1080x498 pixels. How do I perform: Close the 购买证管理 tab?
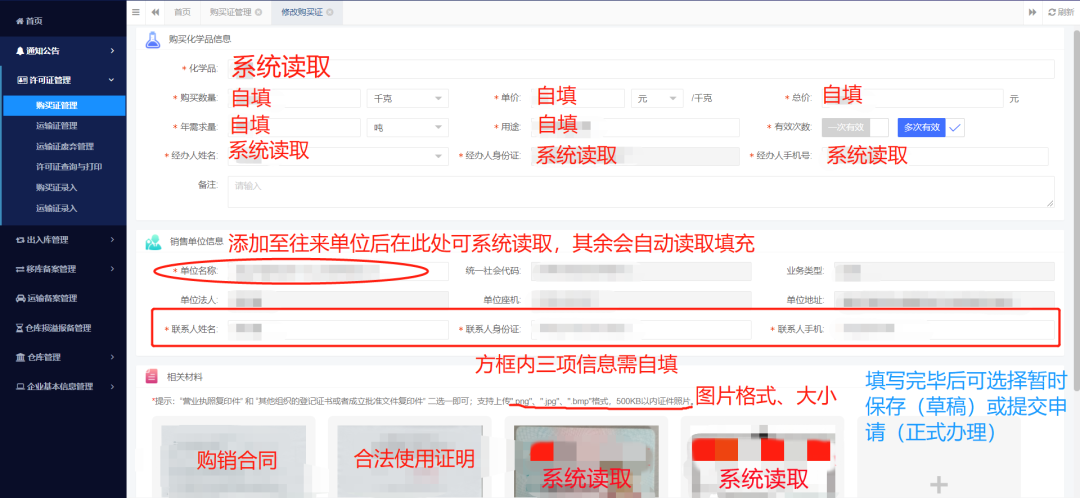click(x=259, y=12)
